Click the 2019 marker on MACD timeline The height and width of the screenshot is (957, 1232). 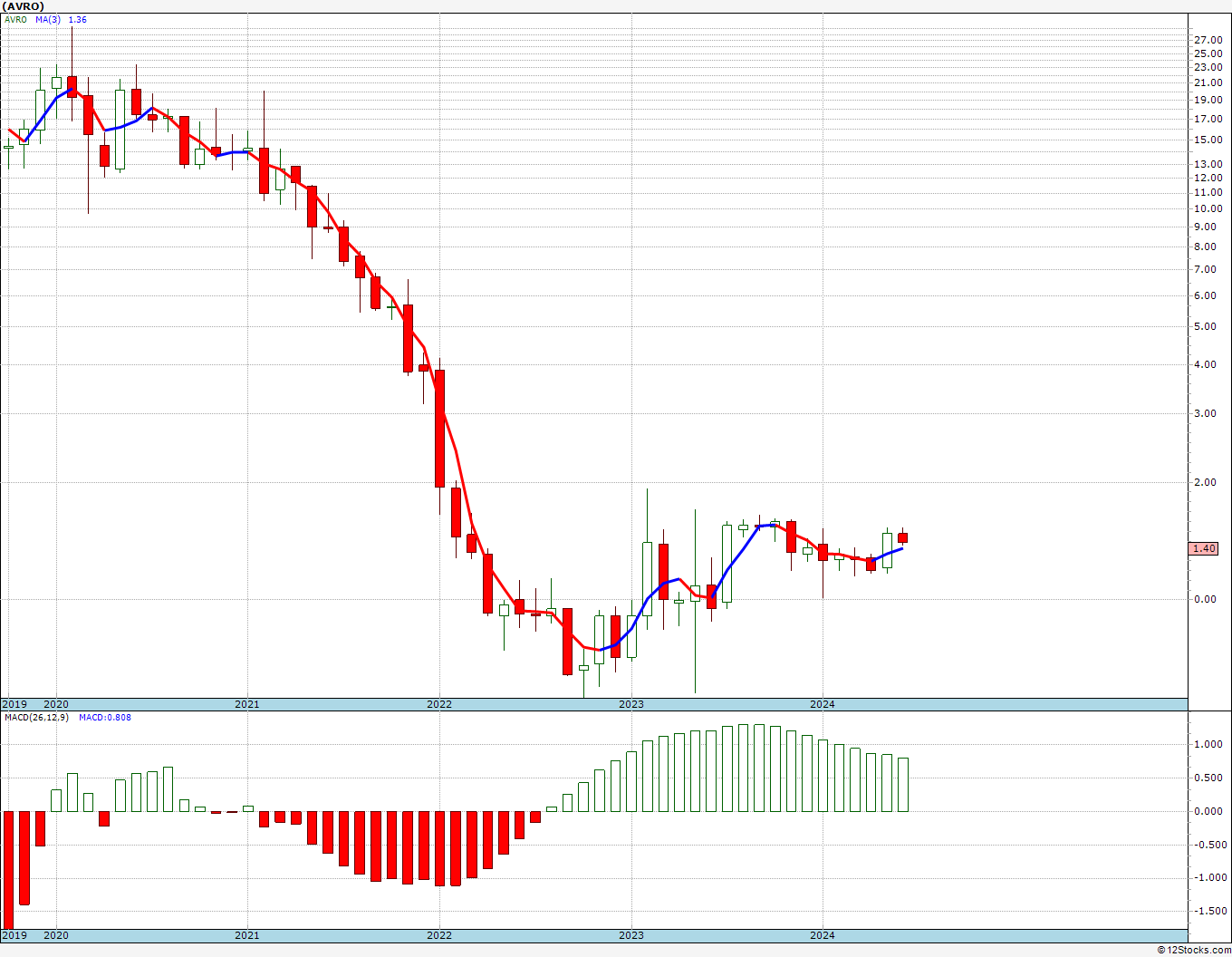tap(14, 935)
